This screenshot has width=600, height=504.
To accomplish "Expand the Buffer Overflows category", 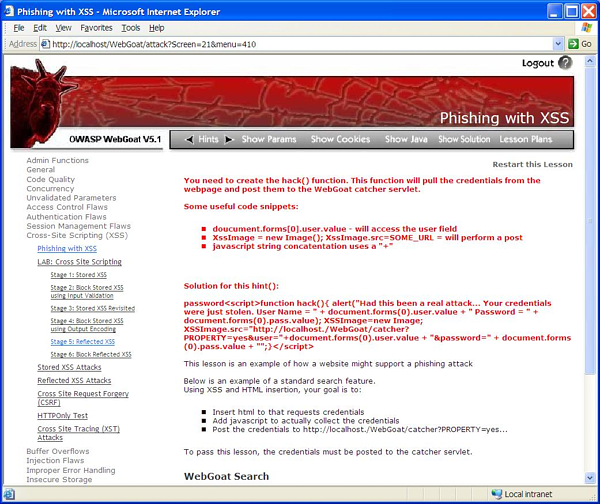I will click(58, 452).
